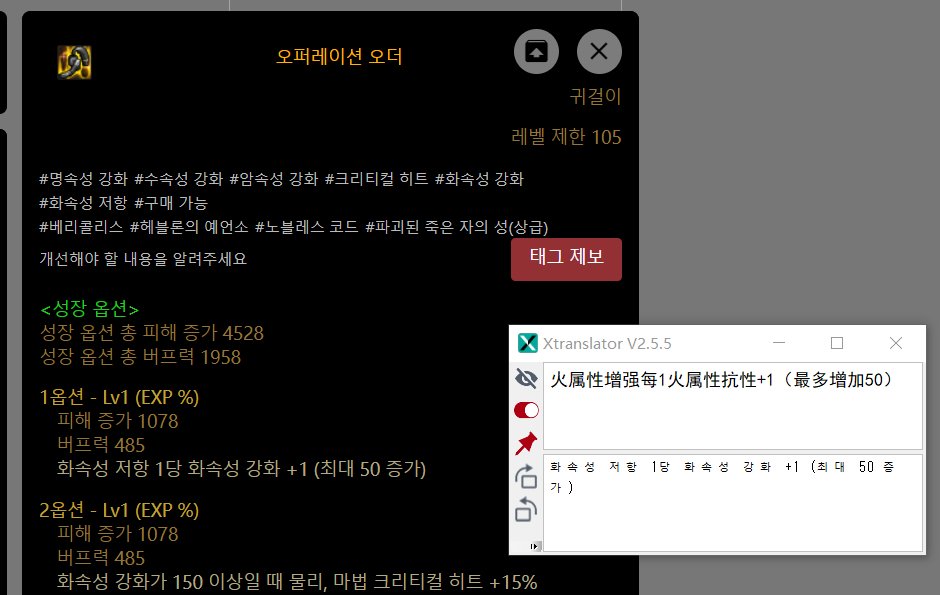The image size is (940, 595).
Task: Close the Xtranslator window
Action: pyautogui.click(x=896, y=343)
